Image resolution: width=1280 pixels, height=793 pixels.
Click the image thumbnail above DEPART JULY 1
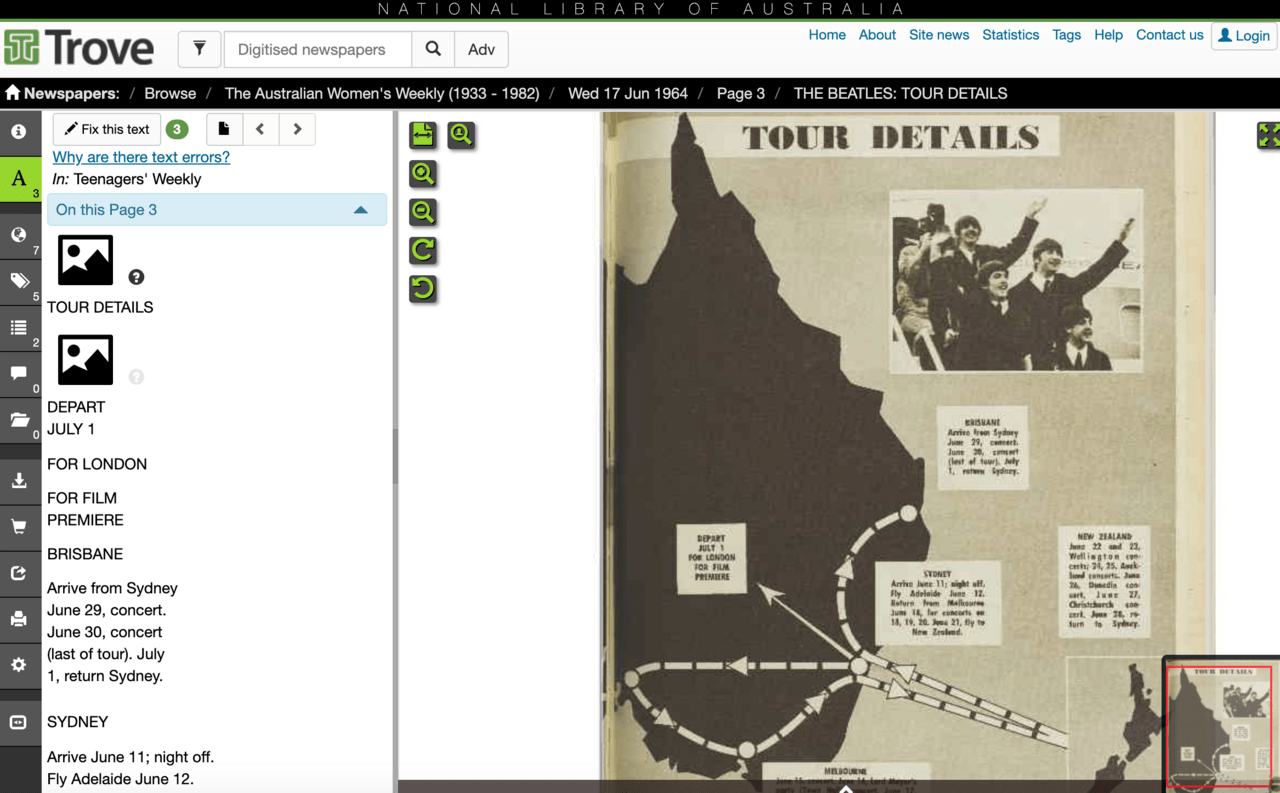[x=86, y=360]
